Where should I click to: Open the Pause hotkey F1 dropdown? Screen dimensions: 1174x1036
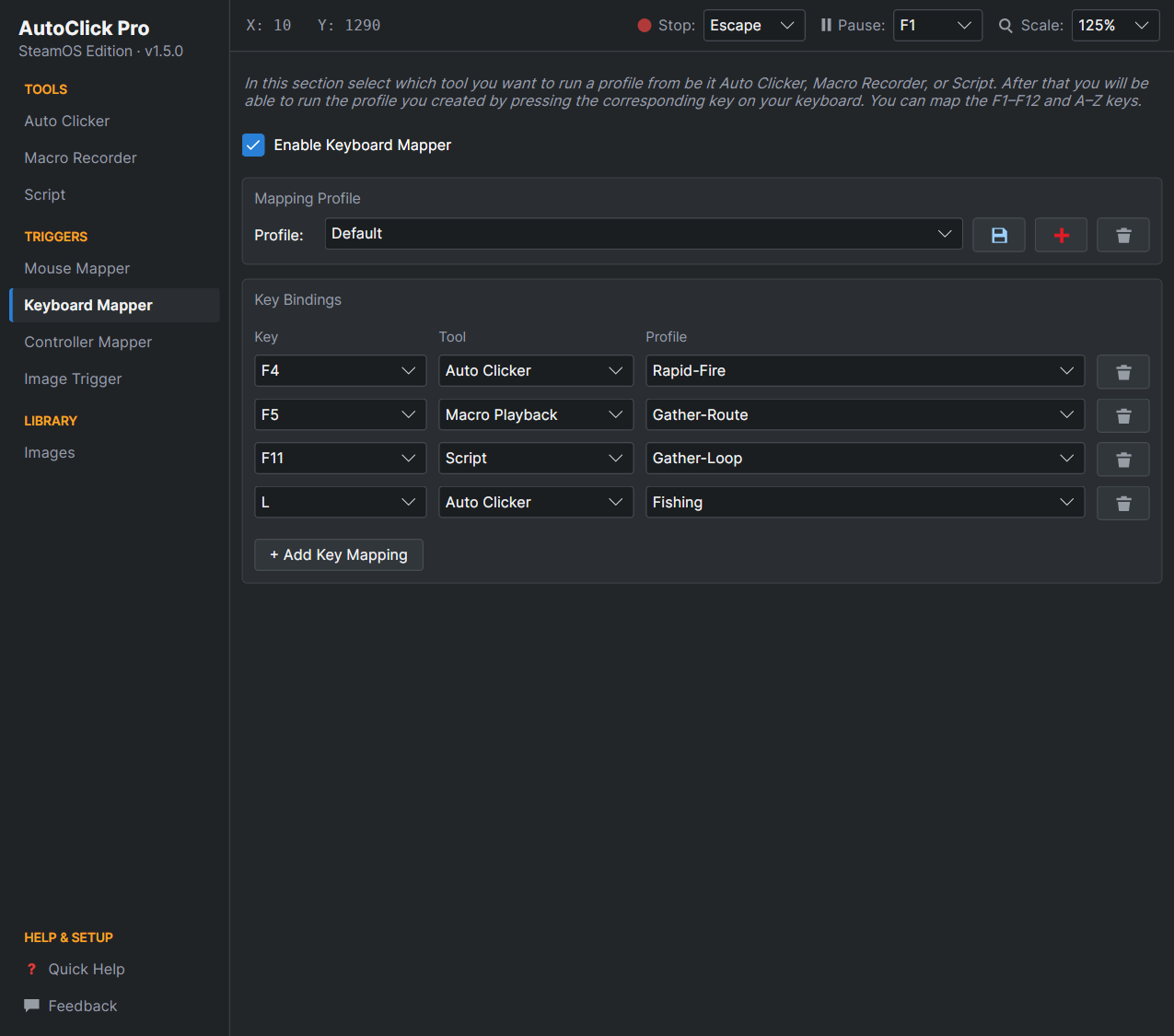point(937,26)
